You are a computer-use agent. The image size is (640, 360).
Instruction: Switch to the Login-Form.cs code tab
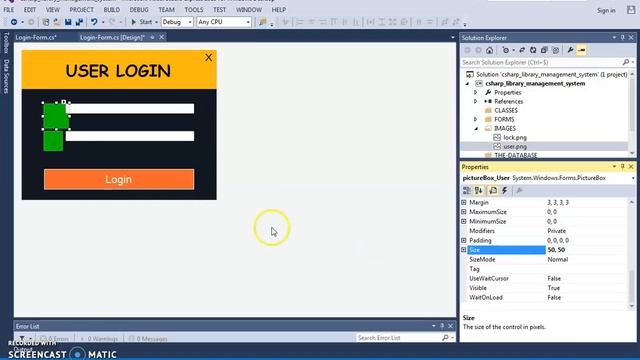coord(36,38)
